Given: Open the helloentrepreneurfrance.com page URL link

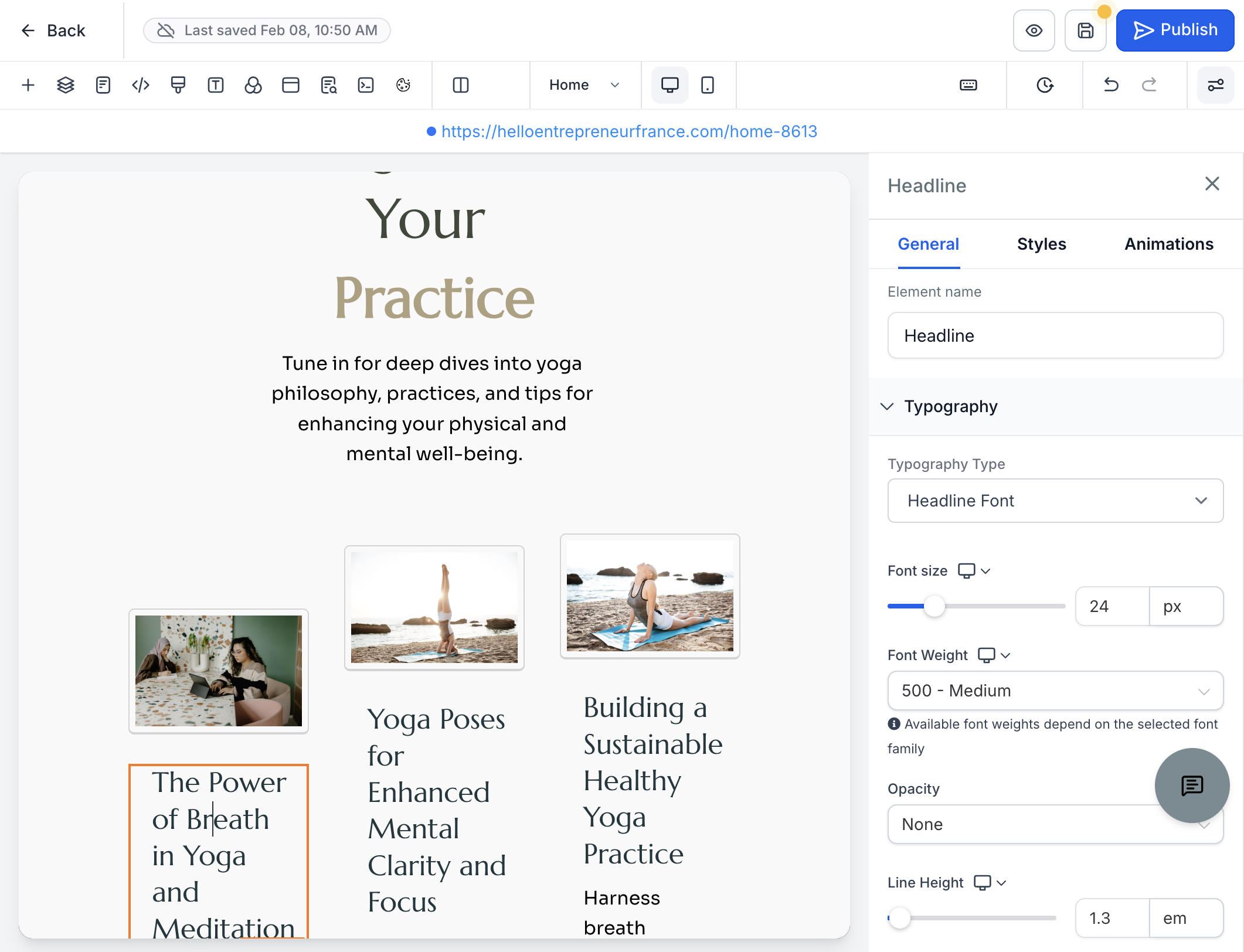Looking at the screenshot, I should click(x=629, y=131).
